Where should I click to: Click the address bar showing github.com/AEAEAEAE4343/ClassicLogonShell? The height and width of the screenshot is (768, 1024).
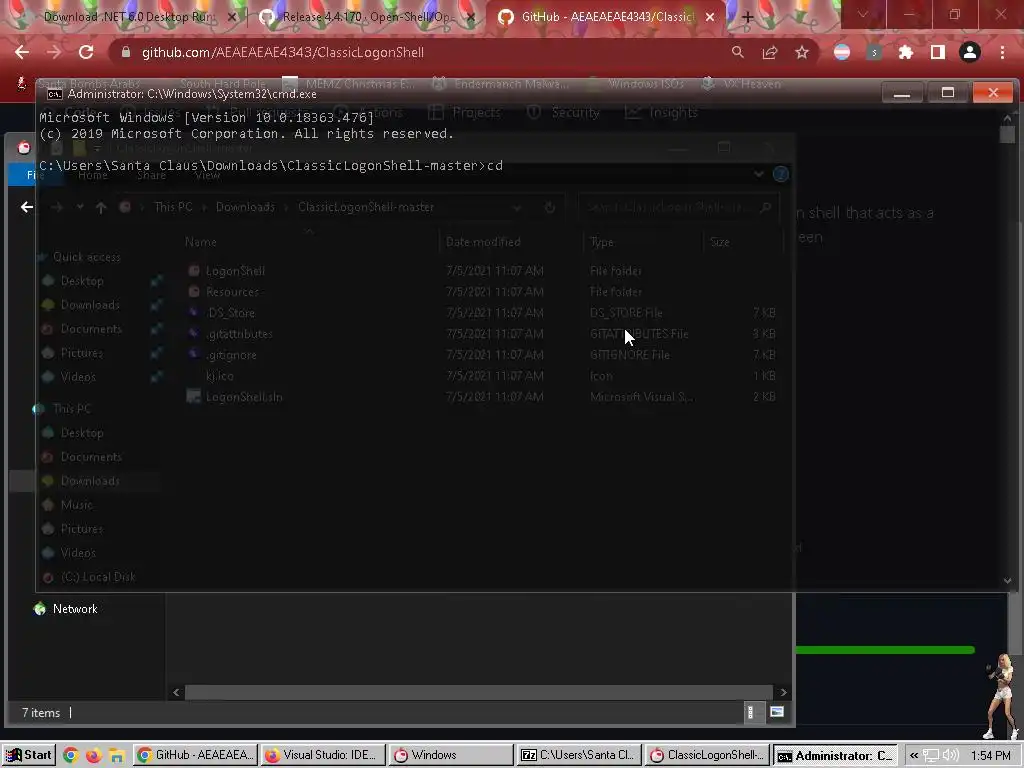(x=283, y=52)
